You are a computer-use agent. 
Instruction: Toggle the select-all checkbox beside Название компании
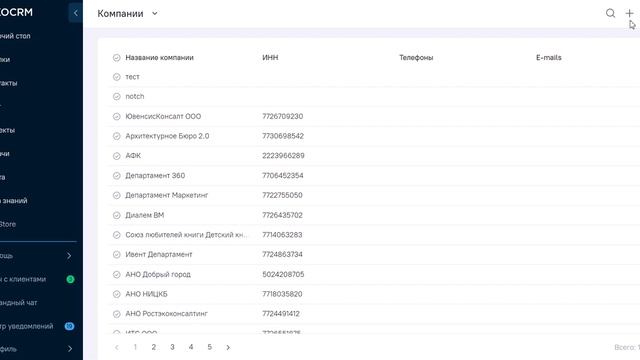tap(117, 58)
